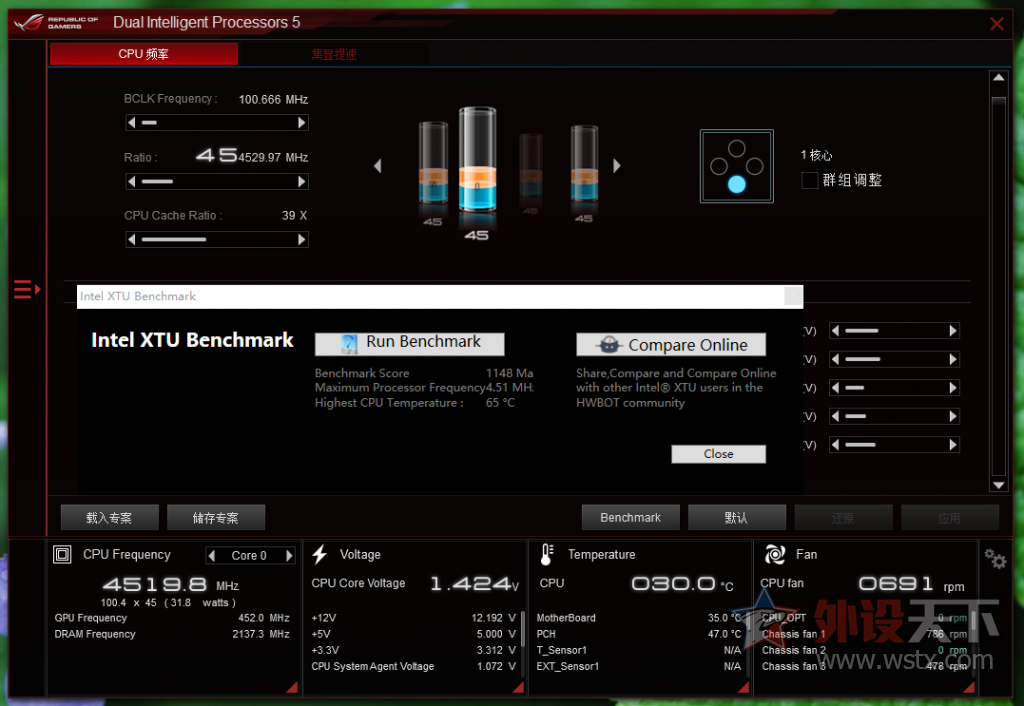Click the GPU Frequency value "452.0 MHz"
The image size is (1024, 706).
click(263, 618)
